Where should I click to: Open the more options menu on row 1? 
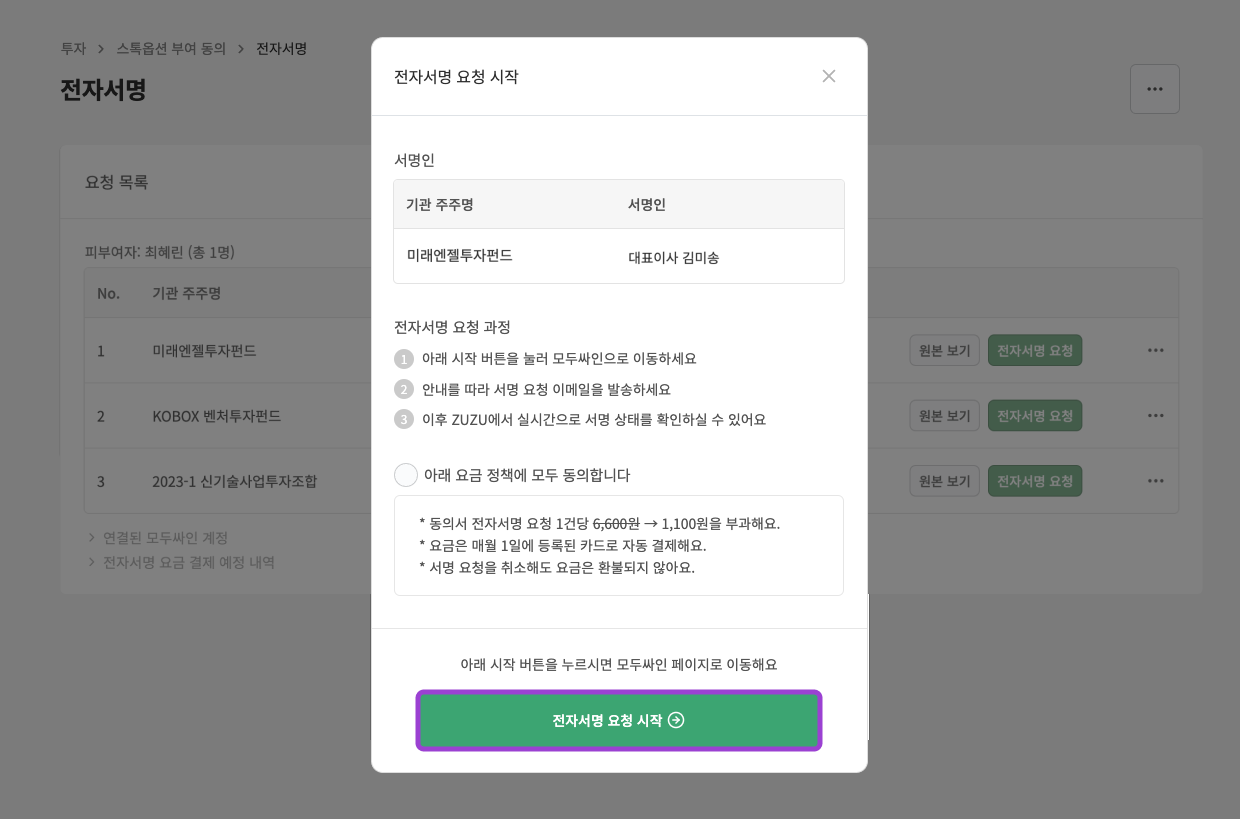click(1156, 349)
